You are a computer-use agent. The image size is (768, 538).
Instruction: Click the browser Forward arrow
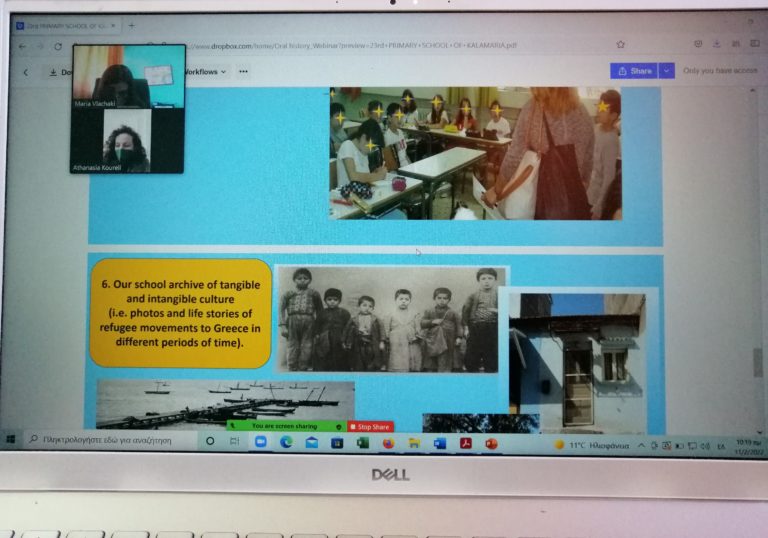tap(41, 47)
